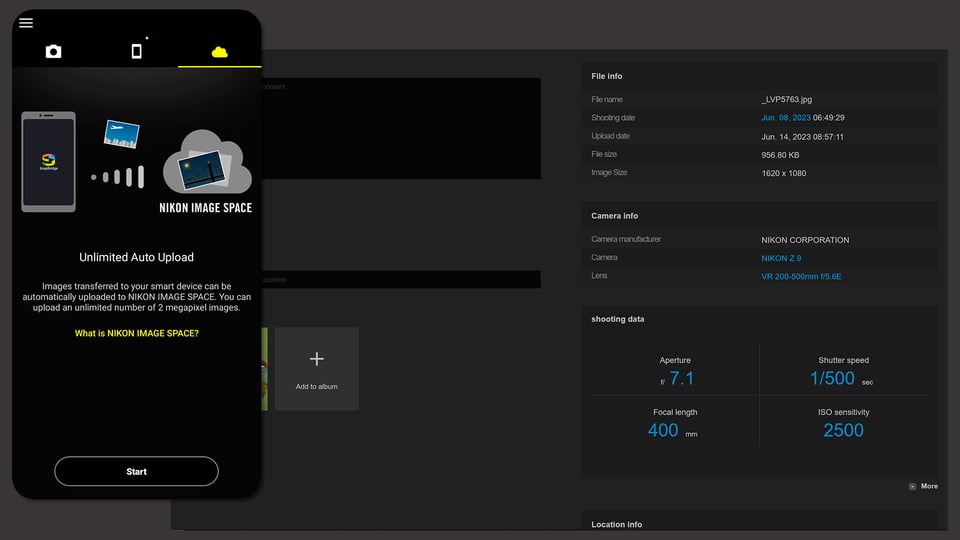Switch to the camera tab icon
Image resolution: width=960 pixels, height=540 pixels.
(53, 51)
